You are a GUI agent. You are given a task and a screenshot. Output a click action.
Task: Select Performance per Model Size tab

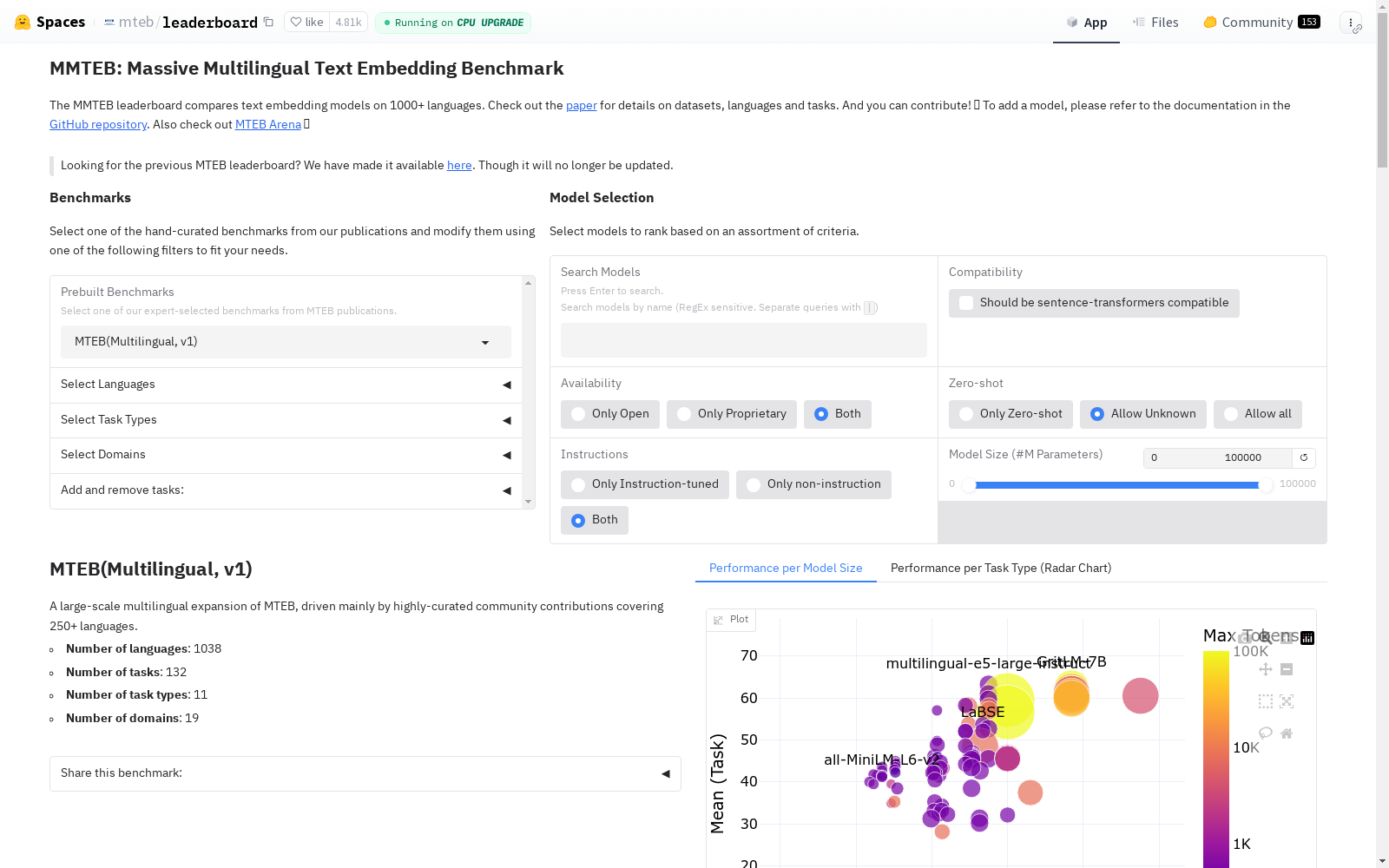(x=786, y=569)
